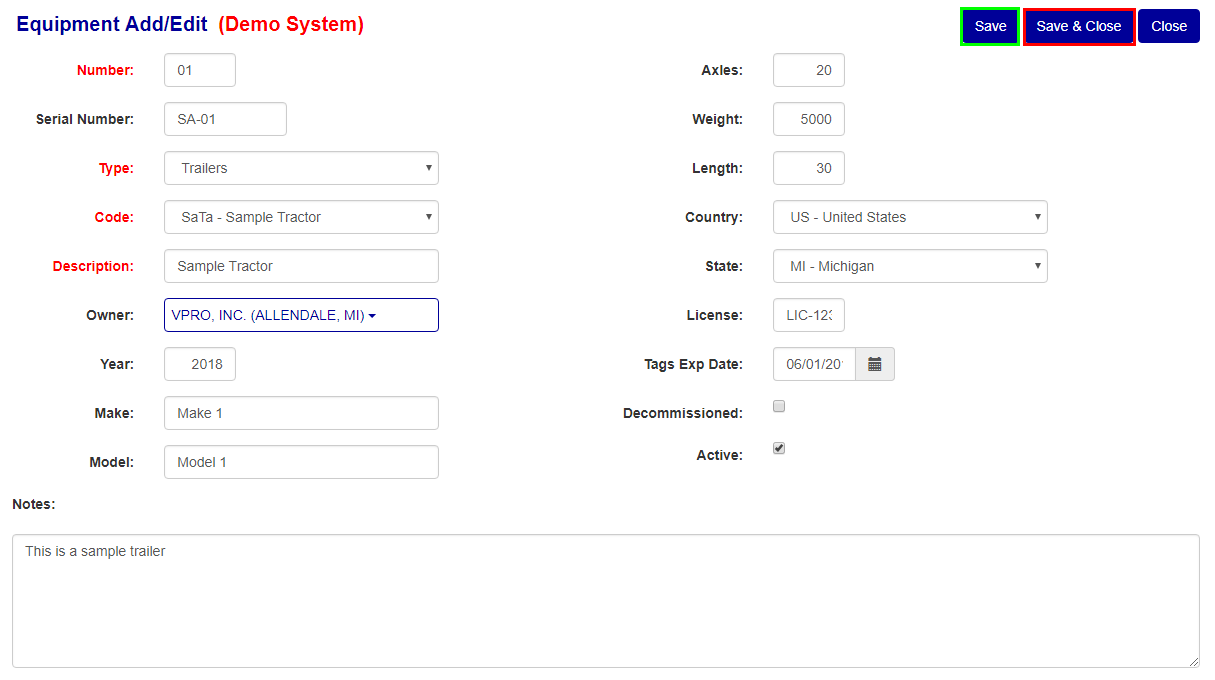Open the Type dropdown showing Trailers

301,168
